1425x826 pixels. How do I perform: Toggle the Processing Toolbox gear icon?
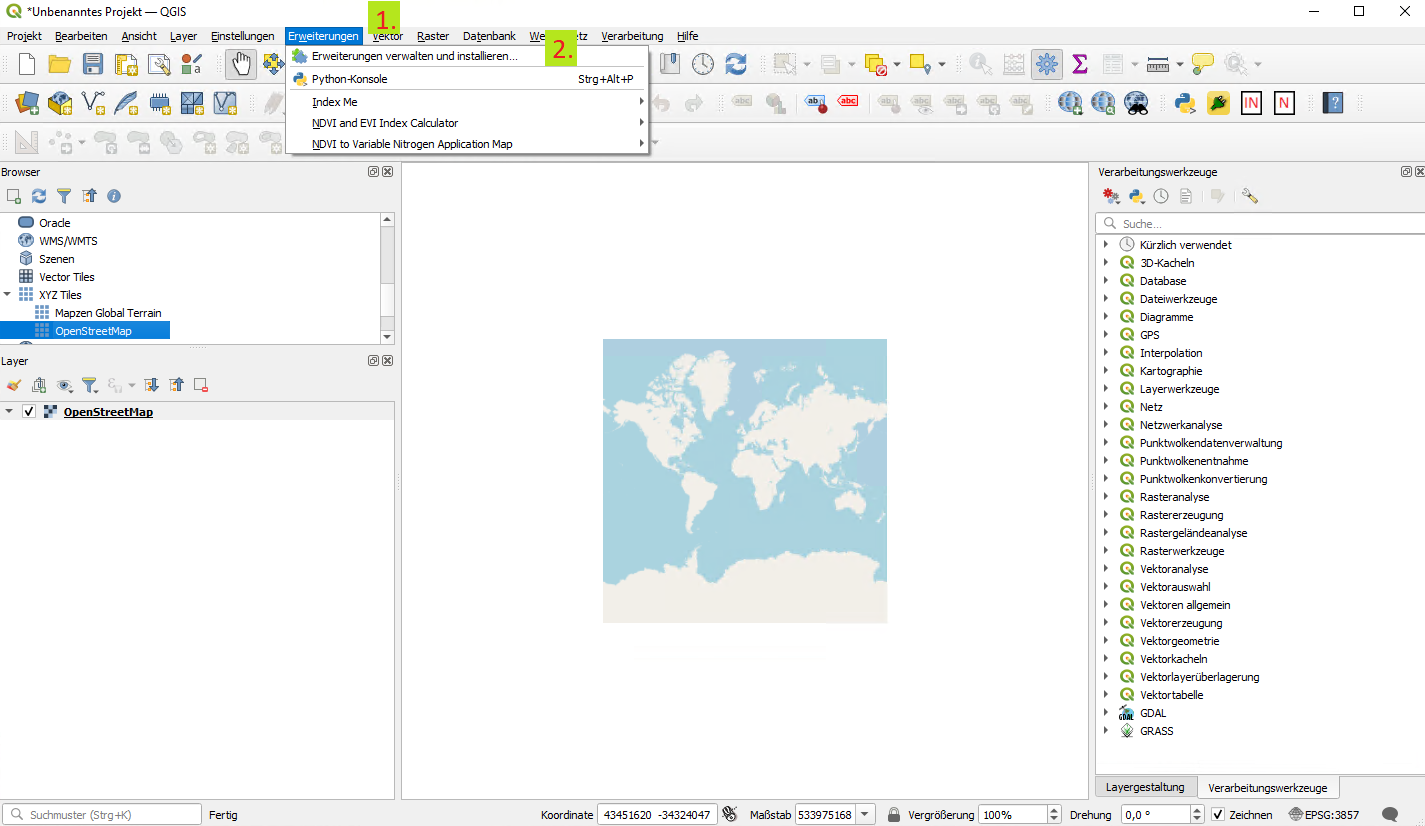click(x=1047, y=64)
